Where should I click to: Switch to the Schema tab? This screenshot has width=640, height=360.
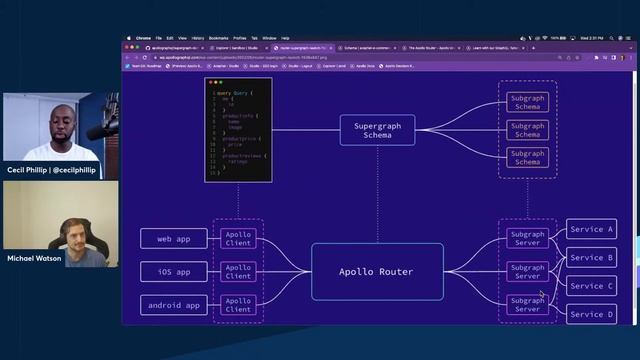pos(367,48)
